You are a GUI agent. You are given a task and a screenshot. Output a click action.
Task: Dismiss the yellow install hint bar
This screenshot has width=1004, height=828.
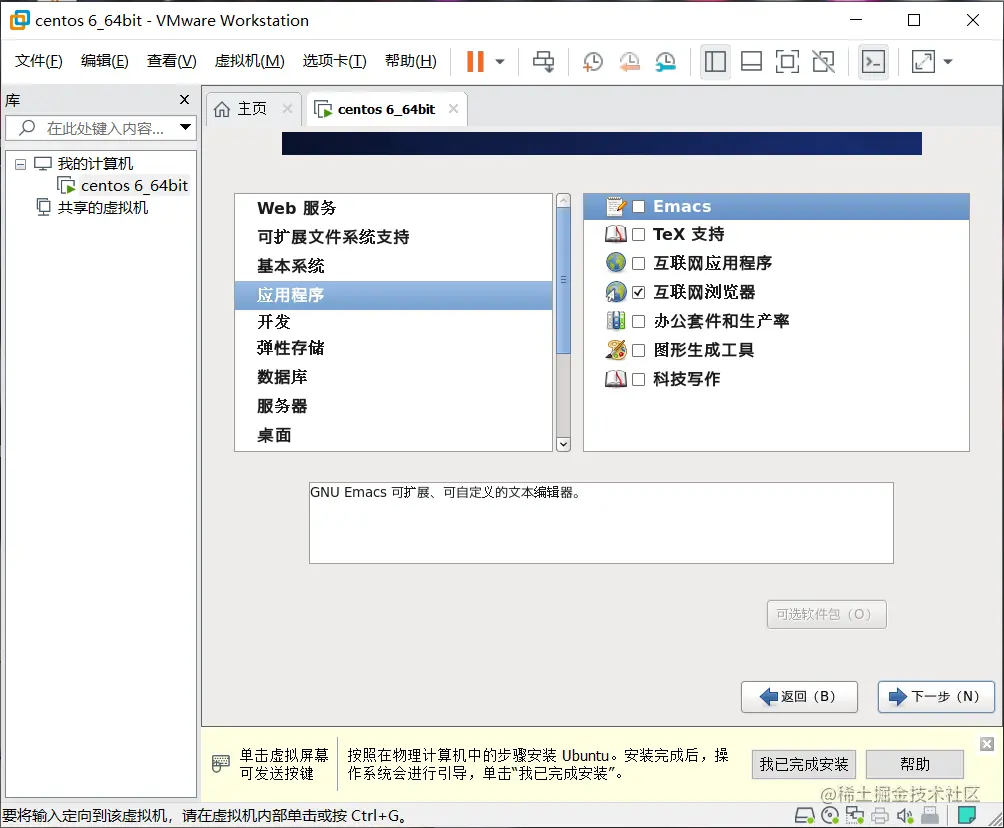coord(987,744)
